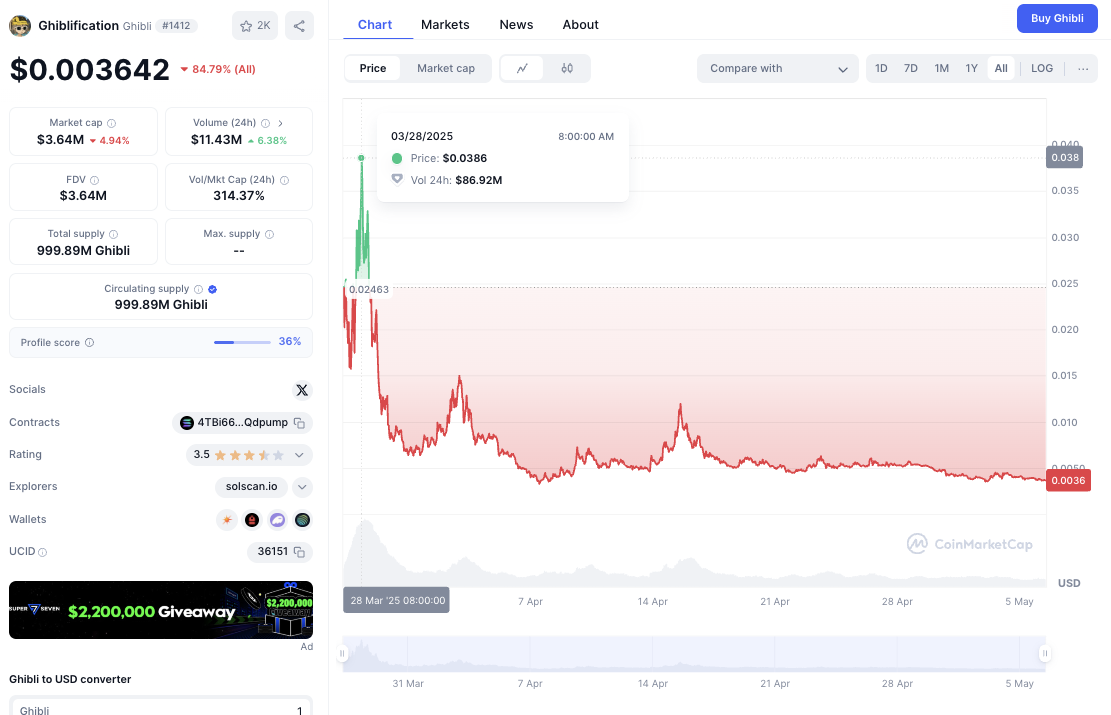Screen dimensions: 1111x715
Task: Open FDV info tooltip icon
Action: pyautogui.click(x=94, y=180)
